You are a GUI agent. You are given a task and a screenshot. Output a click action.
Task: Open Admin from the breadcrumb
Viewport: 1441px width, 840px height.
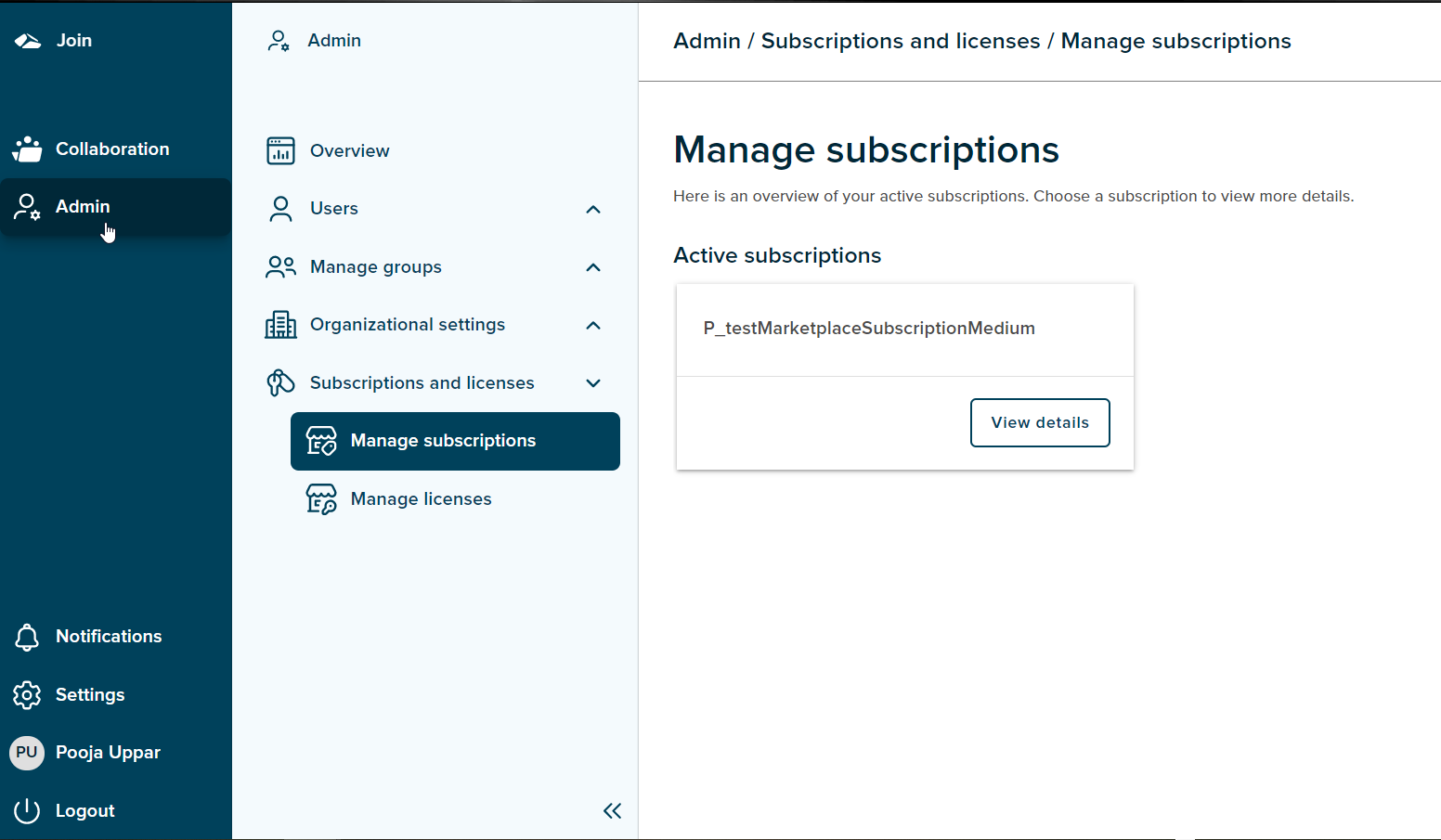point(707,41)
